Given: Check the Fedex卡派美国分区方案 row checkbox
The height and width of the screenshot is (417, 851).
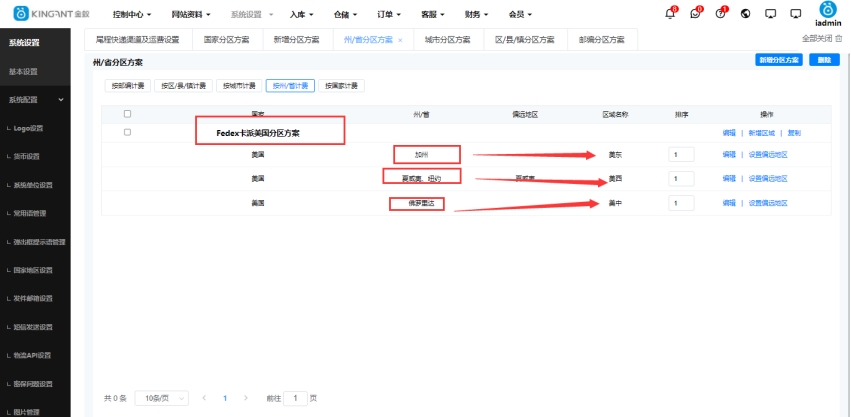Looking at the screenshot, I should click(x=127, y=132).
